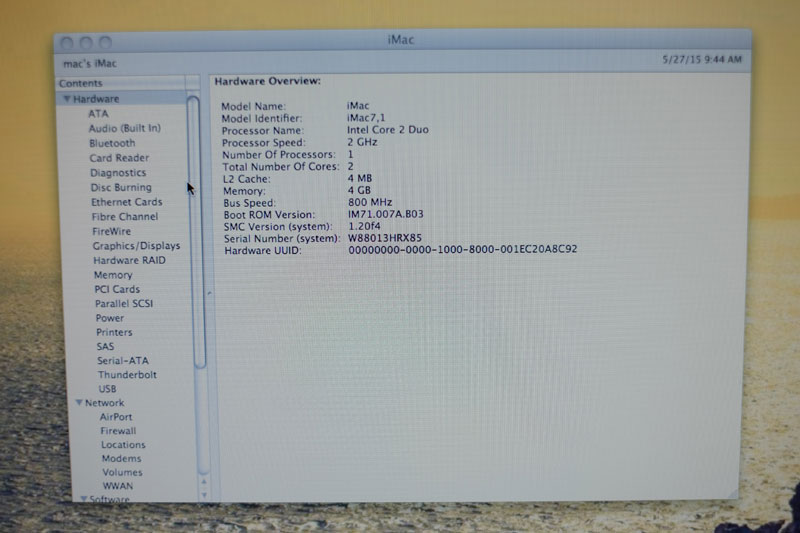
Task: Open the Audio (Built In) section
Action: pos(124,128)
